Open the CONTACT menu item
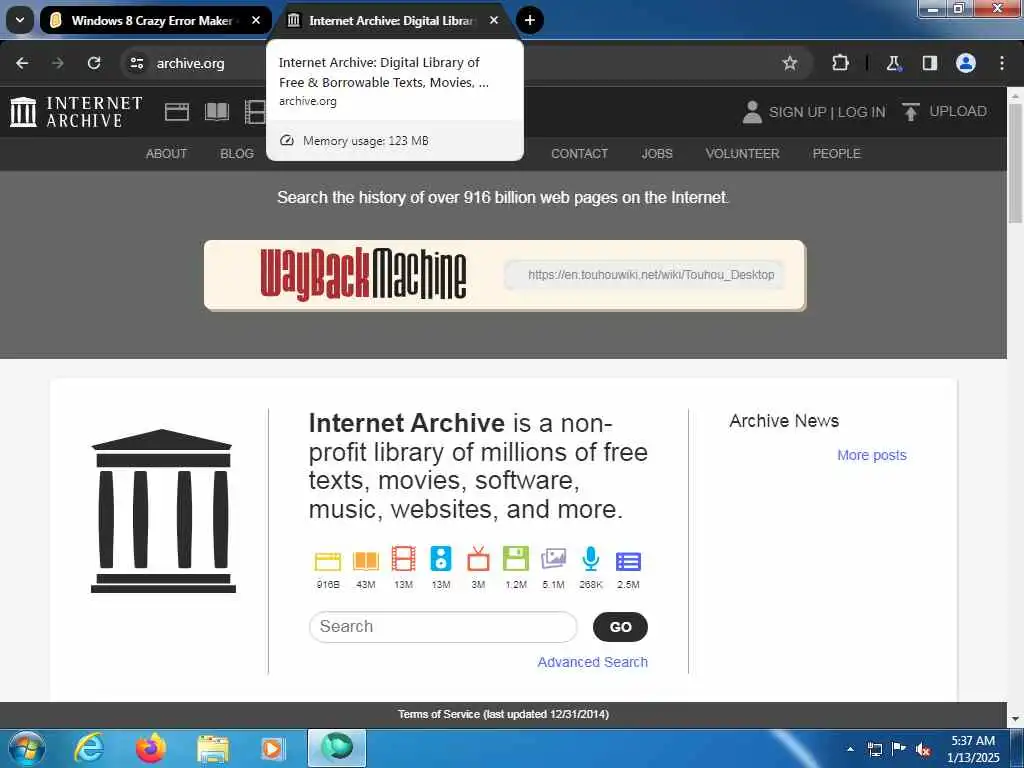Screen dimensions: 1024x768 [x=579, y=153]
